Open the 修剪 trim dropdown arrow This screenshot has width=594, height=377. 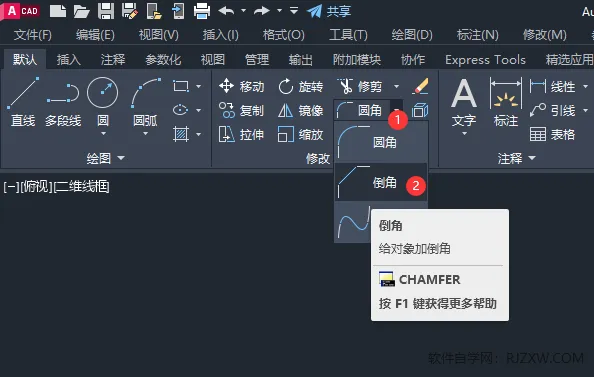(x=396, y=86)
